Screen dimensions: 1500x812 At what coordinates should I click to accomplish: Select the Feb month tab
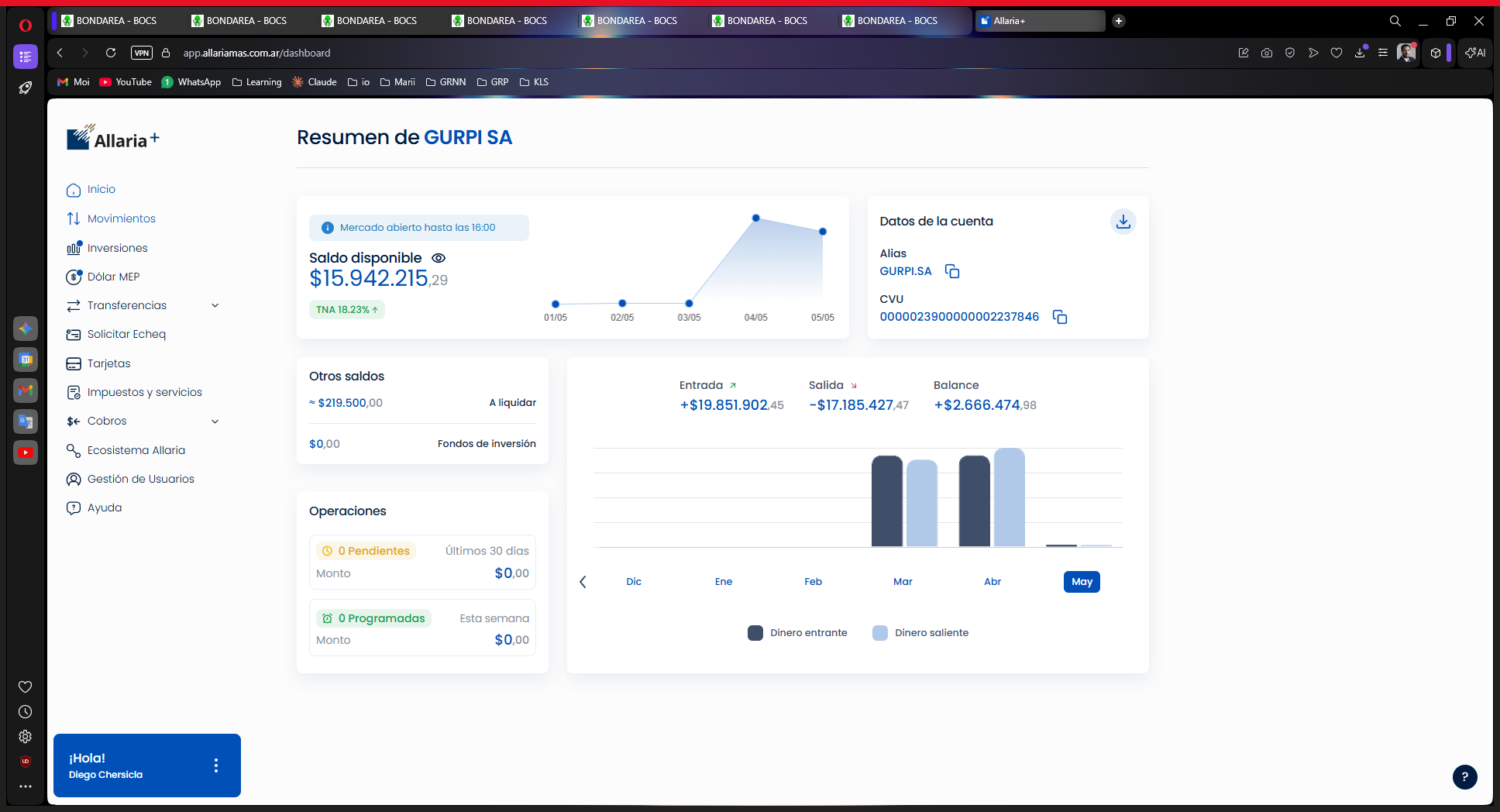click(813, 582)
